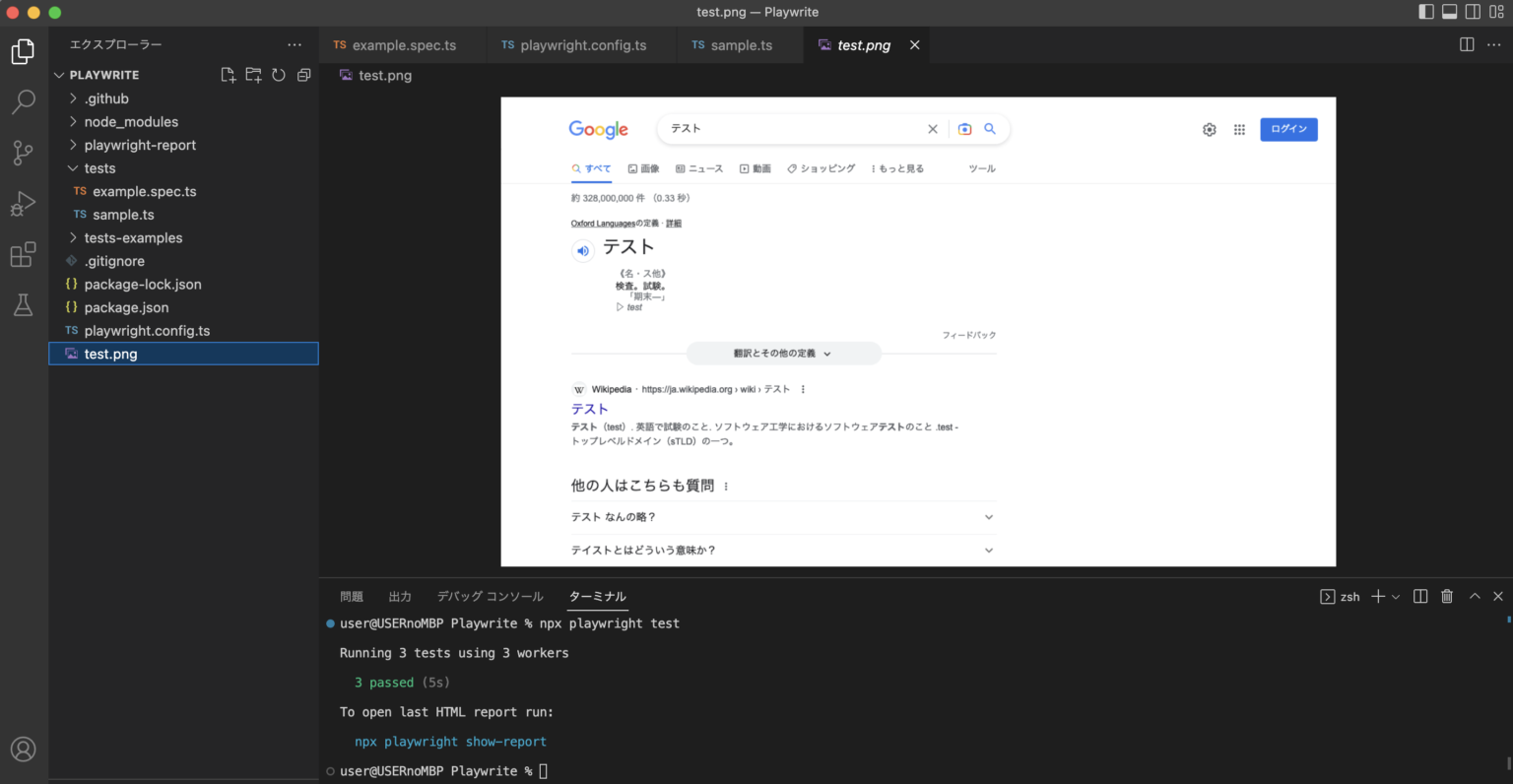Open the Testing panel (flask icon)
This screenshot has width=1513, height=784.
point(23,305)
